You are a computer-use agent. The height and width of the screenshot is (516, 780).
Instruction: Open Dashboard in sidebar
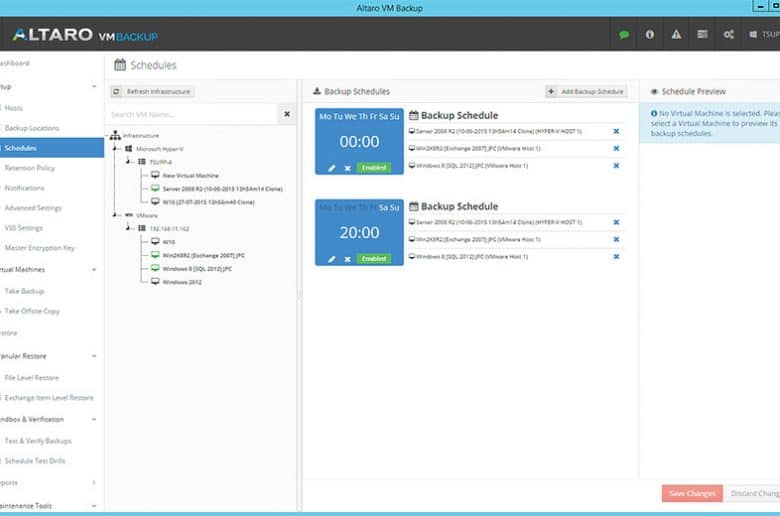(x=15, y=63)
